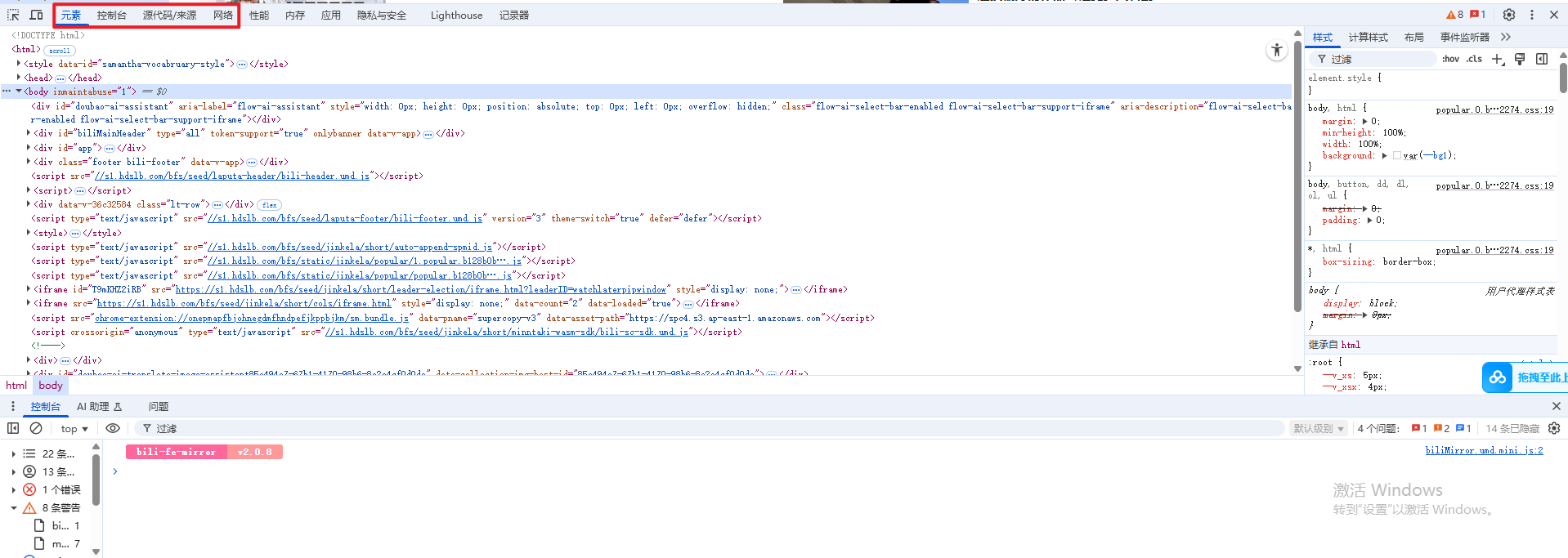The height and width of the screenshot is (558, 1568).
Task: Switch to the 控制台 main tab
Action: (x=111, y=15)
